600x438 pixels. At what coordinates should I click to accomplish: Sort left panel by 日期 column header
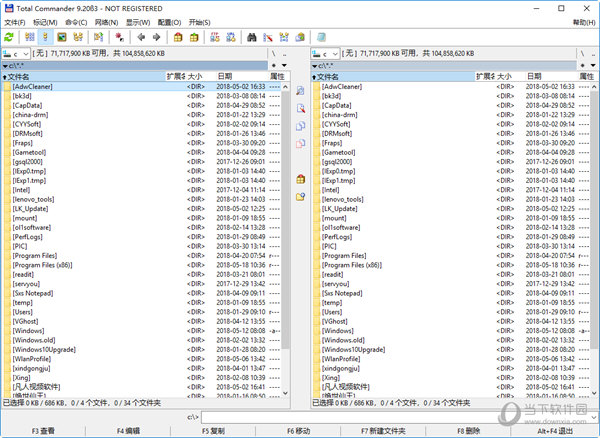[242, 77]
